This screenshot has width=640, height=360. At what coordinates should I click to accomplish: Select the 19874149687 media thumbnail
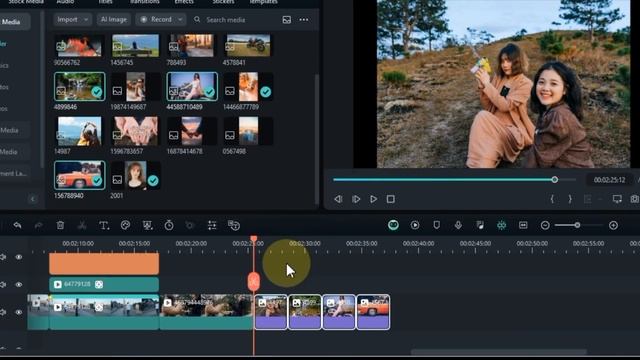click(136, 87)
